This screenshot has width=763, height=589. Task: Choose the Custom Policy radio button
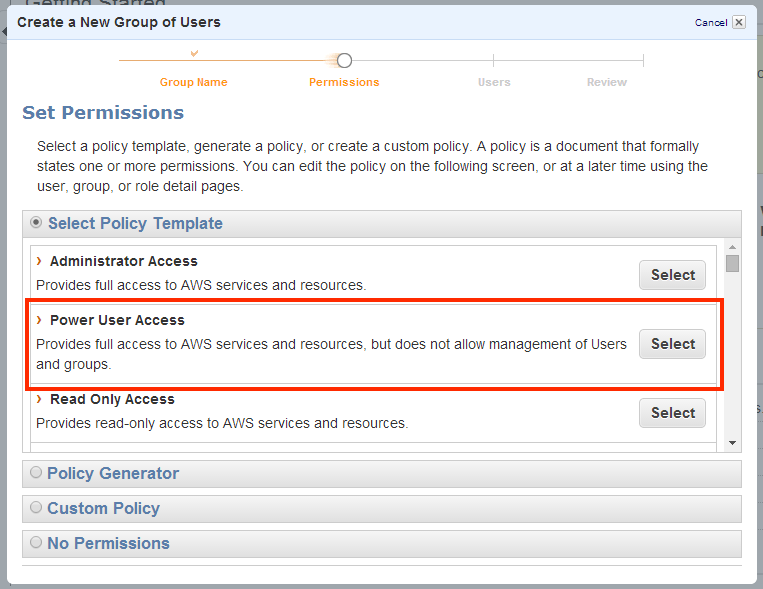click(37, 507)
